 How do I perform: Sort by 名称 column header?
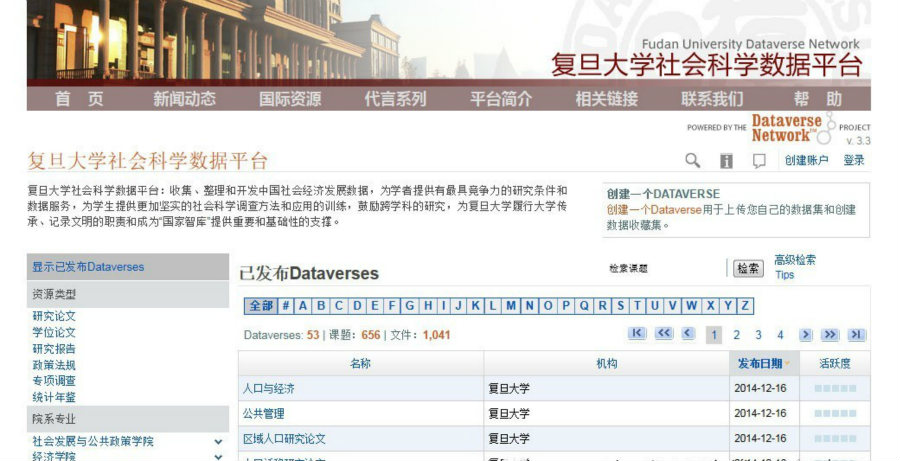click(x=360, y=363)
